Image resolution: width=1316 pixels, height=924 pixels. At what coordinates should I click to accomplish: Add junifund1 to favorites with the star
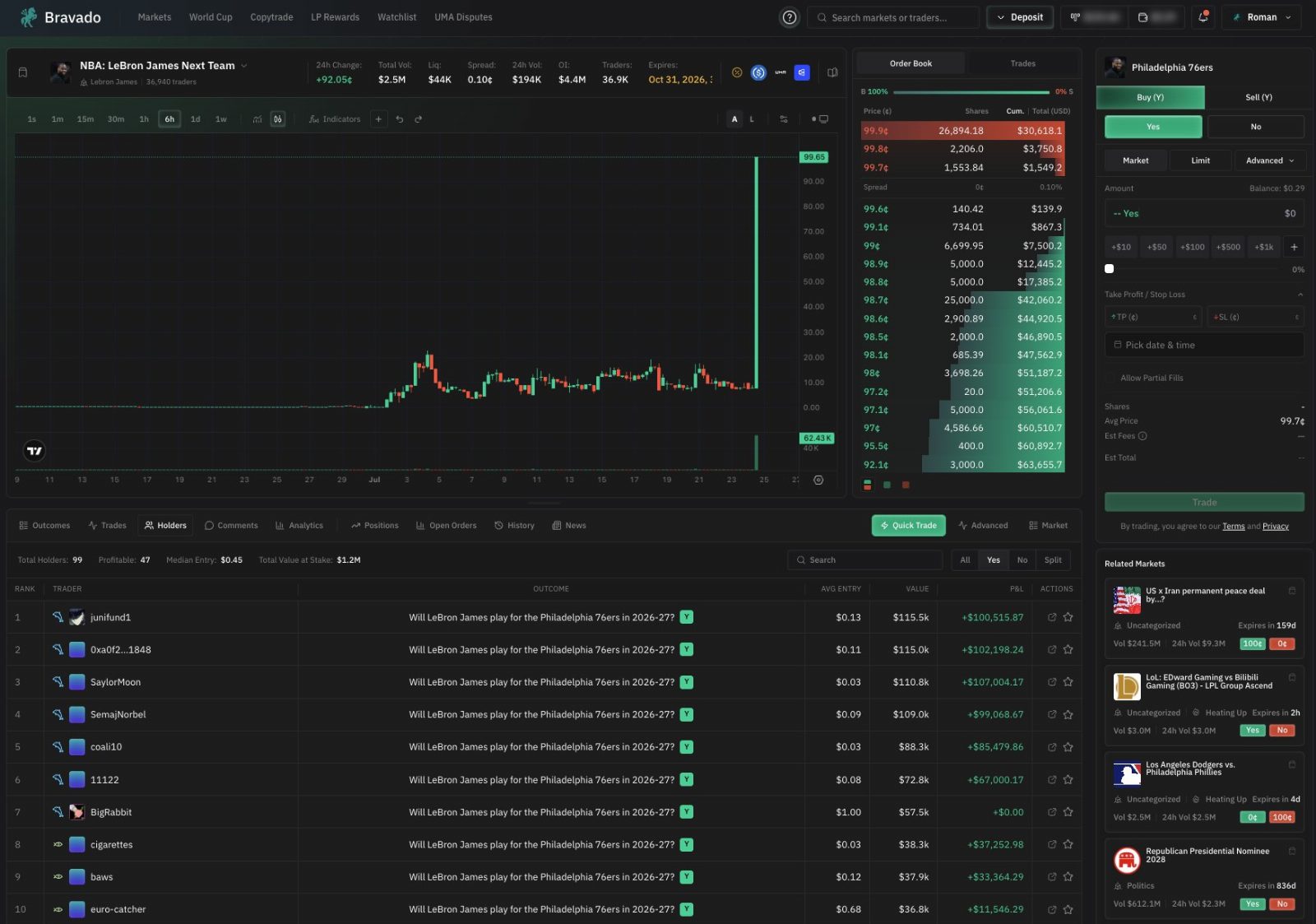point(1068,617)
